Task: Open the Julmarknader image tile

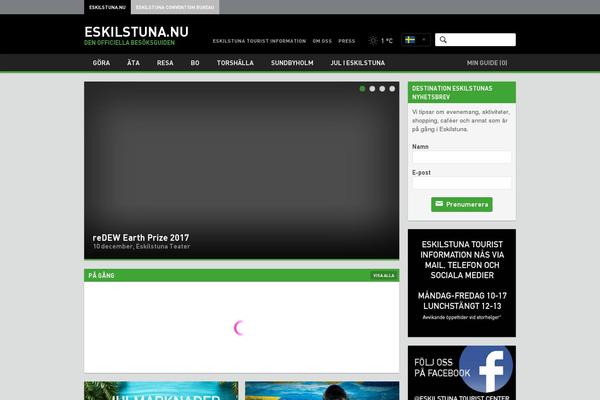Action: click(161, 390)
